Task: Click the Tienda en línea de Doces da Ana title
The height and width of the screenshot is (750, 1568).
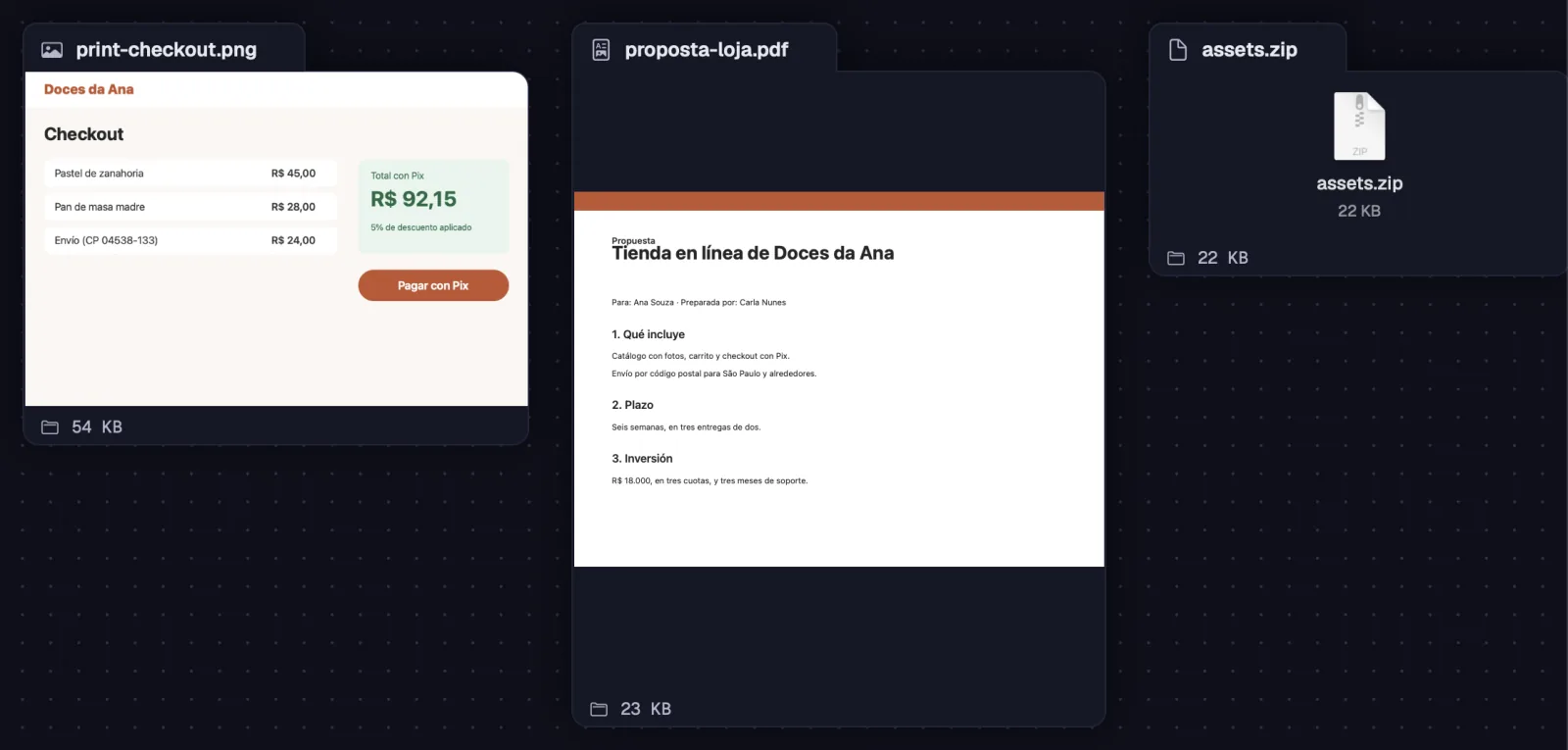Action: [x=753, y=253]
